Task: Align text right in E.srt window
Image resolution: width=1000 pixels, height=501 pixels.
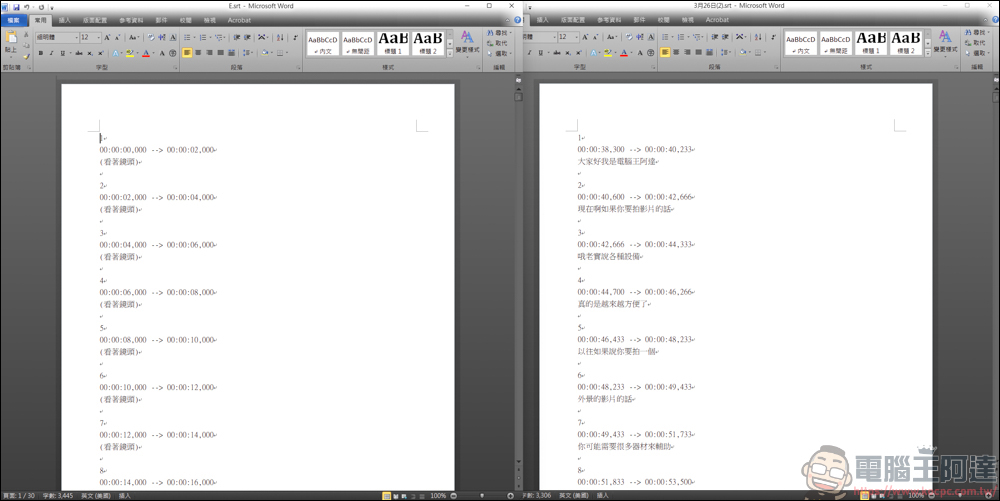Action: point(209,52)
